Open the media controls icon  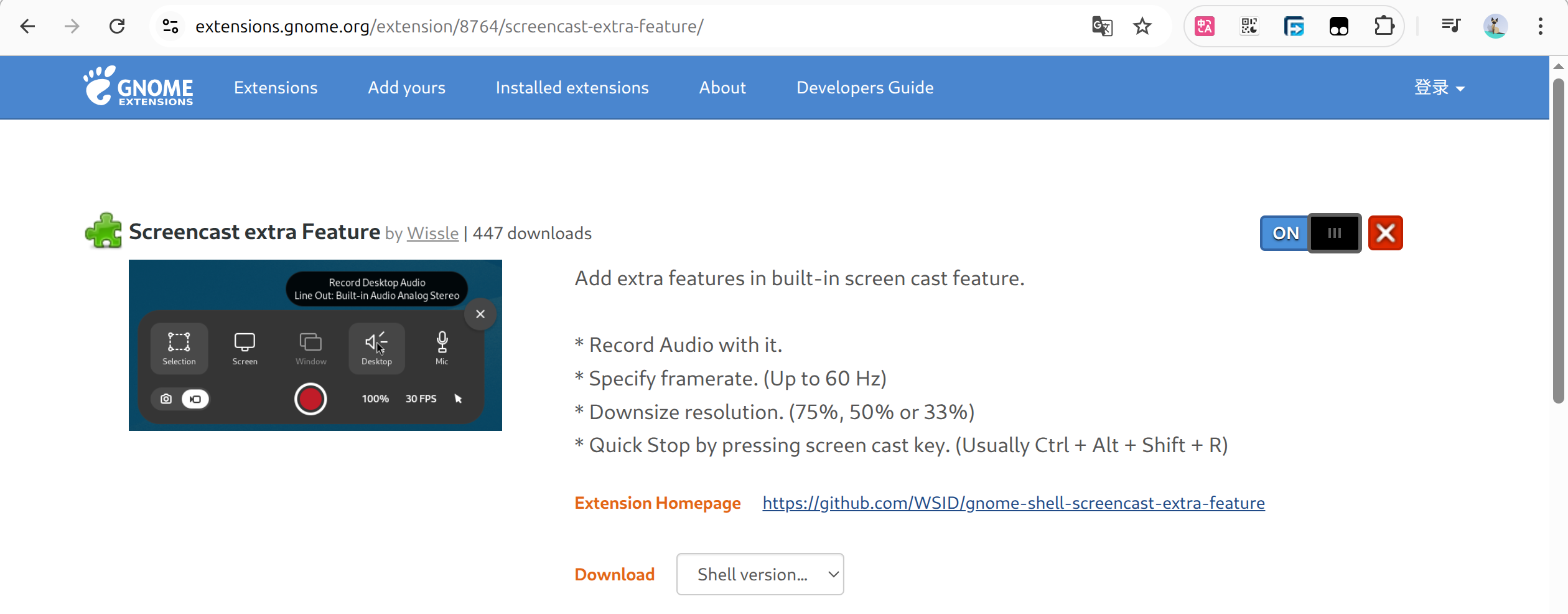tap(1451, 26)
